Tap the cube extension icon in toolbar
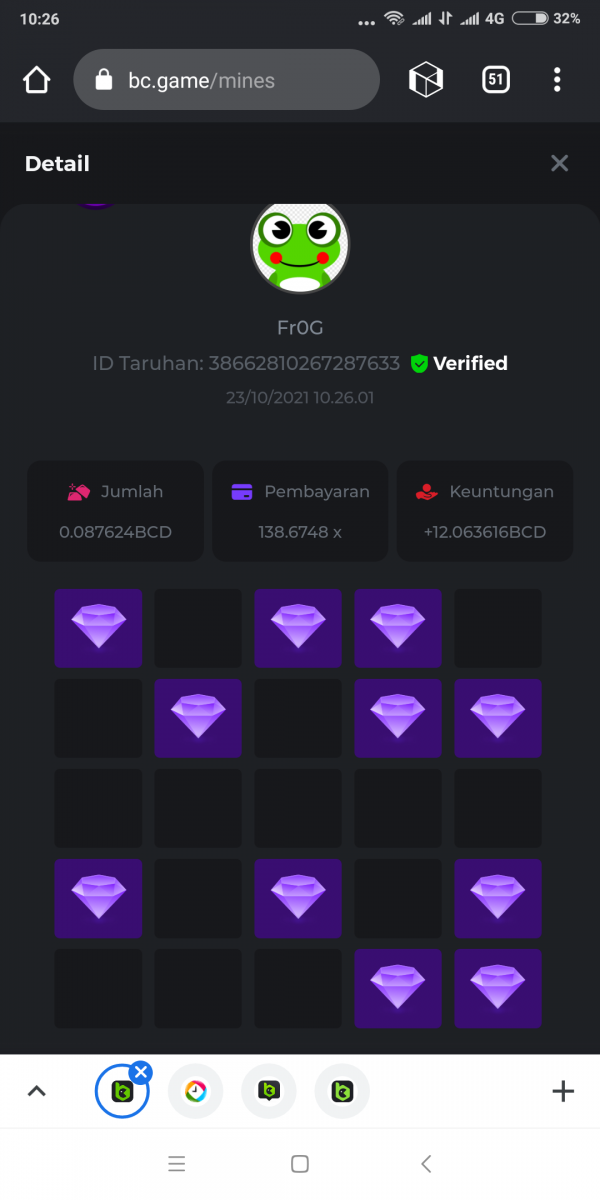 click(426, 80)
